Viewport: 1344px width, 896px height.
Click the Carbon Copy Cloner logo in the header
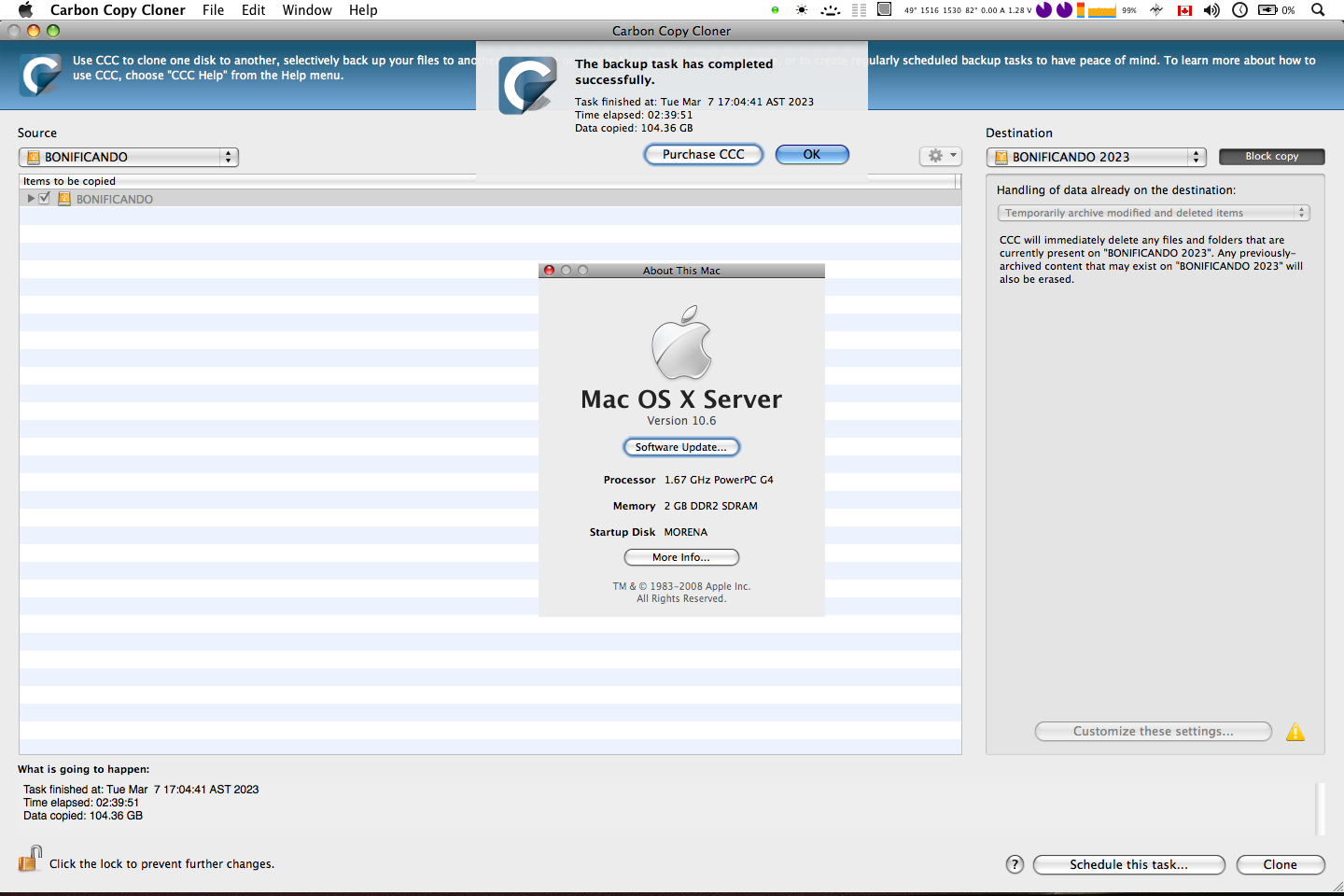pos(42,77)
